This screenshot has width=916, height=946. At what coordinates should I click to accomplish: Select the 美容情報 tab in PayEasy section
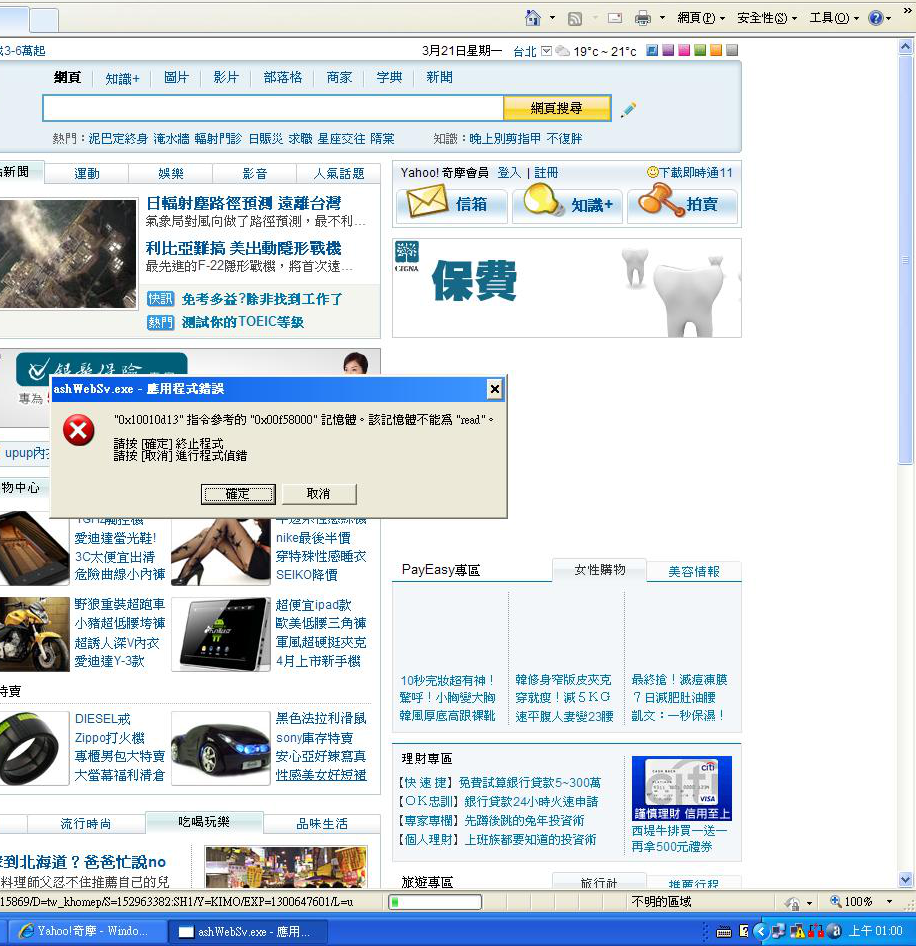click(x=694, y=571)
